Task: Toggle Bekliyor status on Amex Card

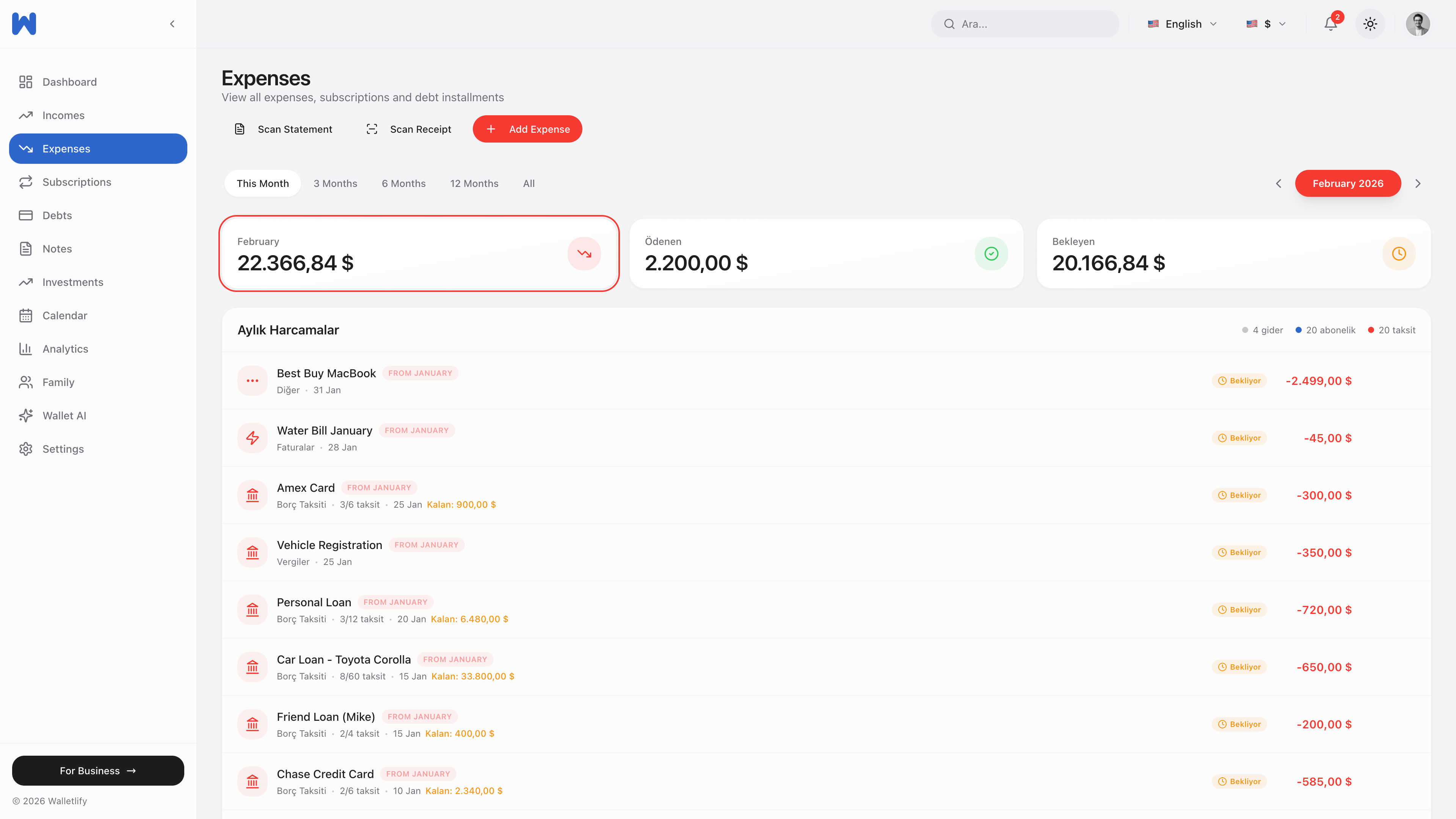Action: [1239, 495]
